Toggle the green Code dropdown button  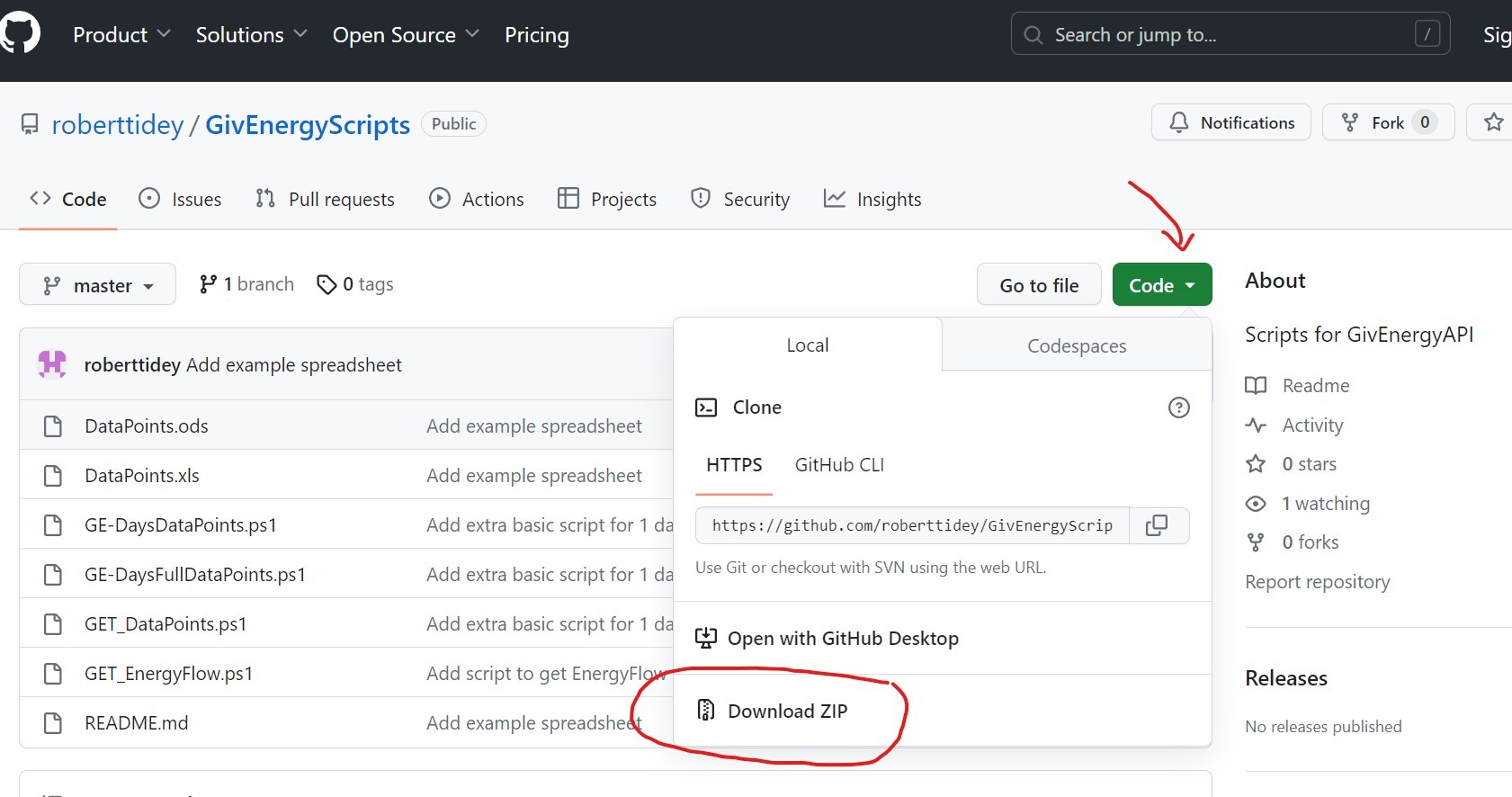[x=1162, y=285]
